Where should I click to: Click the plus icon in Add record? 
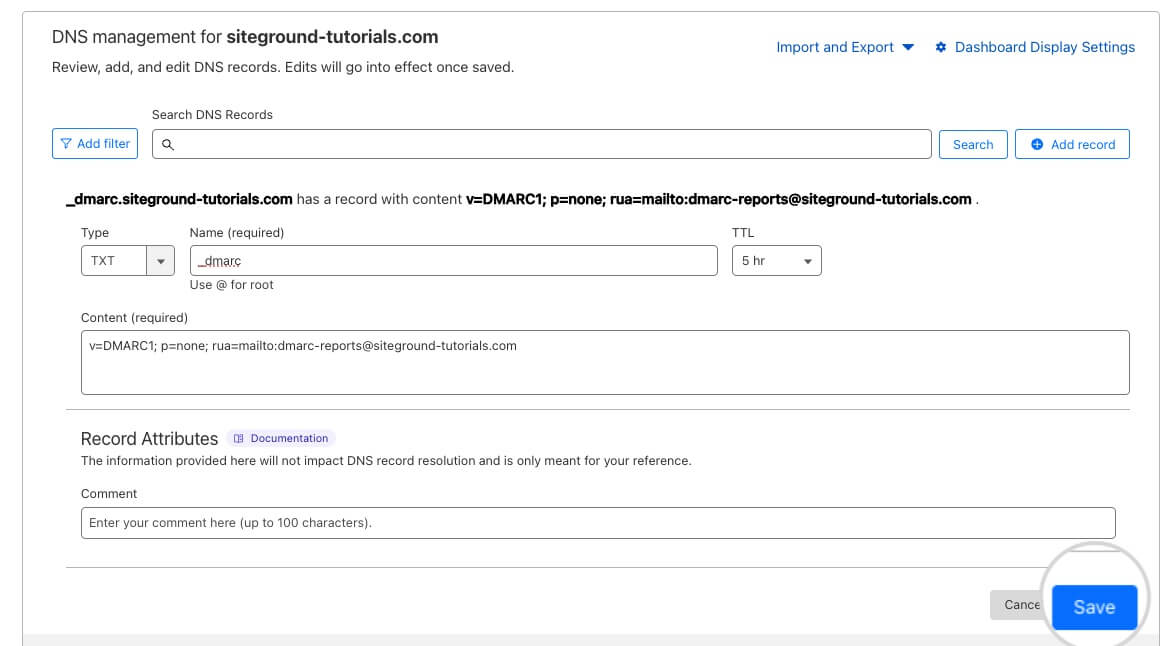click(x=1037, y=144)
